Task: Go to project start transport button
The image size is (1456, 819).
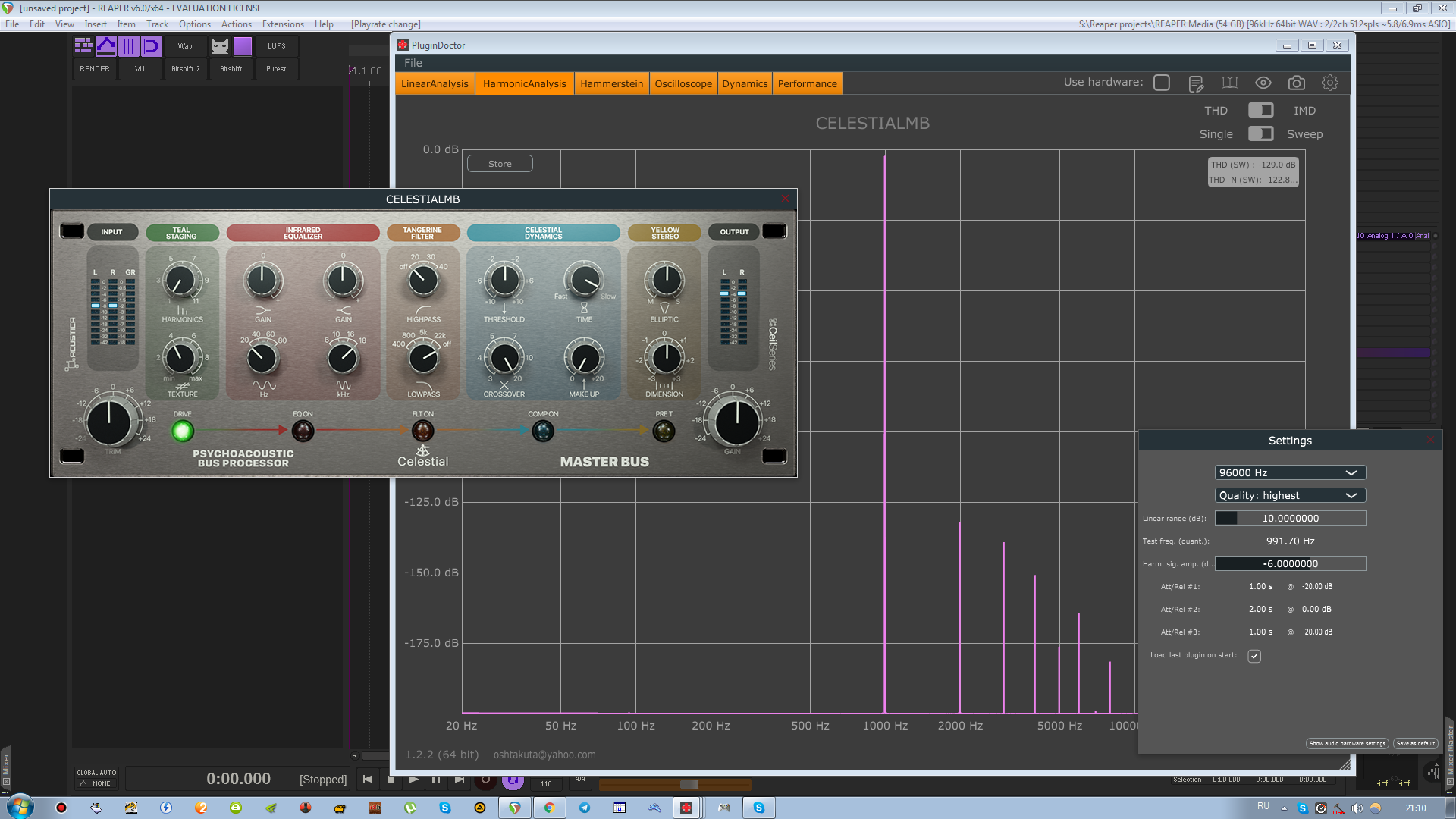Action: point(368,779)
